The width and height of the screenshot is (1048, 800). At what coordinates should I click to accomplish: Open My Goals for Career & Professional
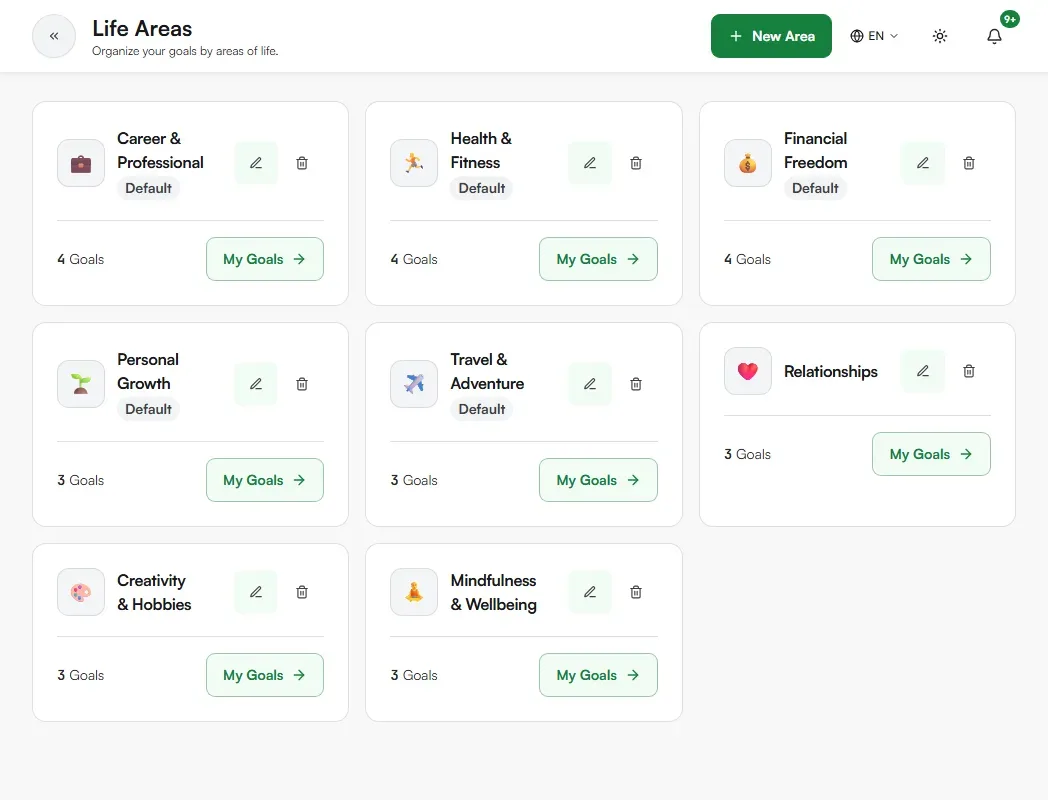pyautogui.click(x=265, y=259)
